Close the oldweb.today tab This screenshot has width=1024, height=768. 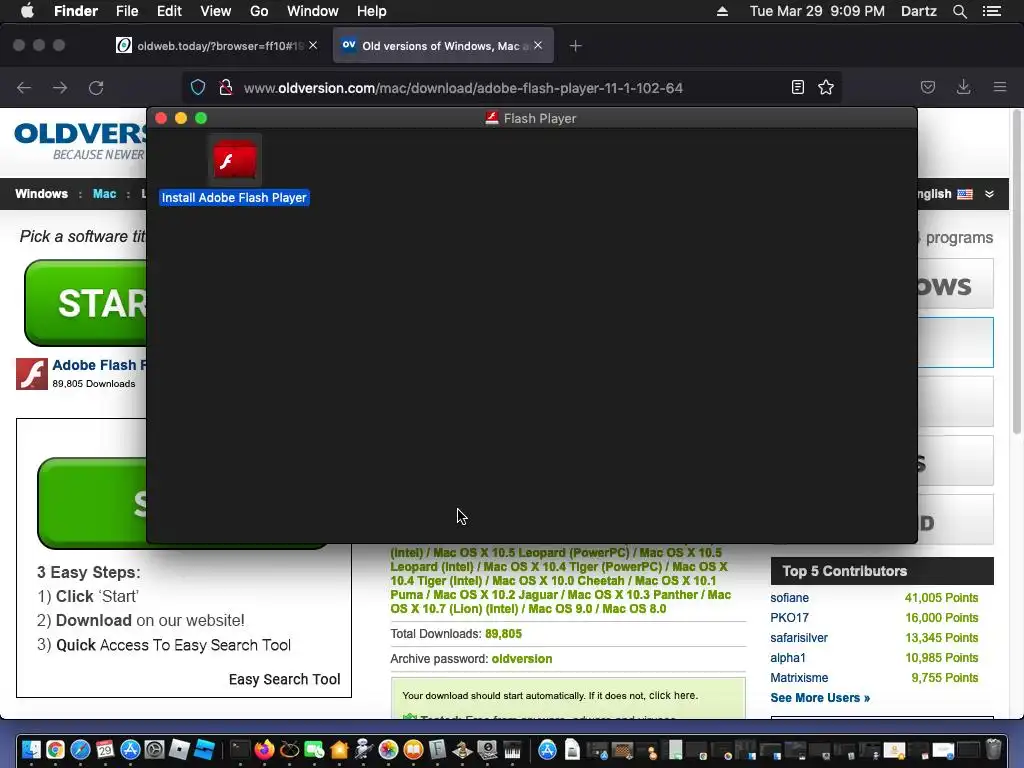point(313,45)
